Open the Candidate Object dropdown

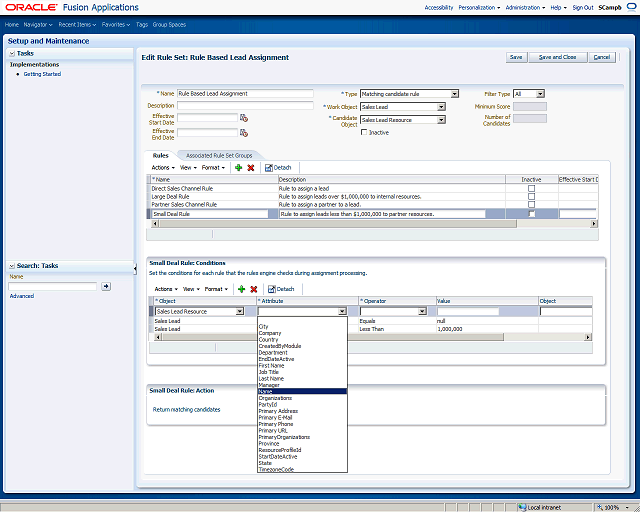point(441,120)
